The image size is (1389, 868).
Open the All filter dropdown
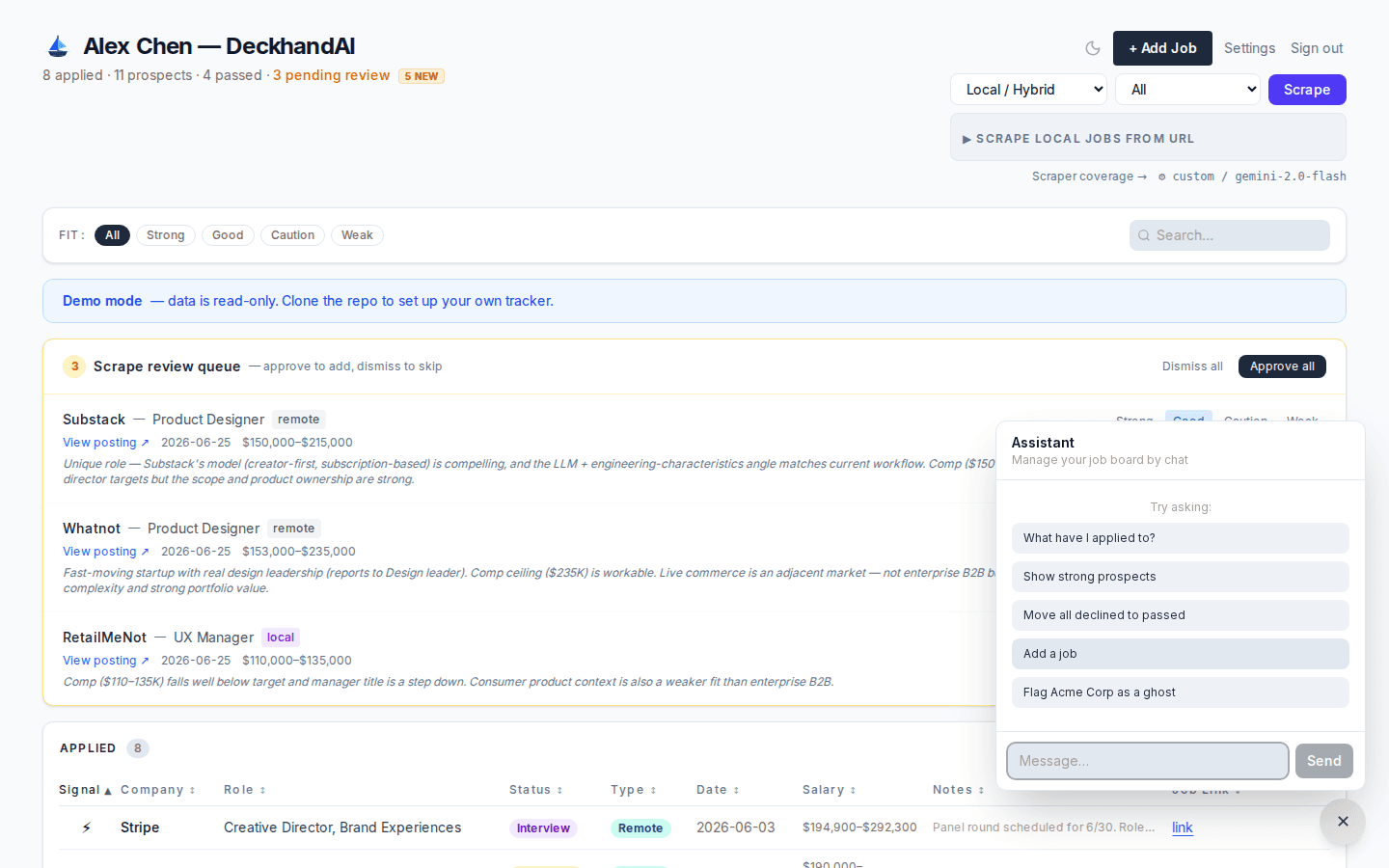[1188, 90]
